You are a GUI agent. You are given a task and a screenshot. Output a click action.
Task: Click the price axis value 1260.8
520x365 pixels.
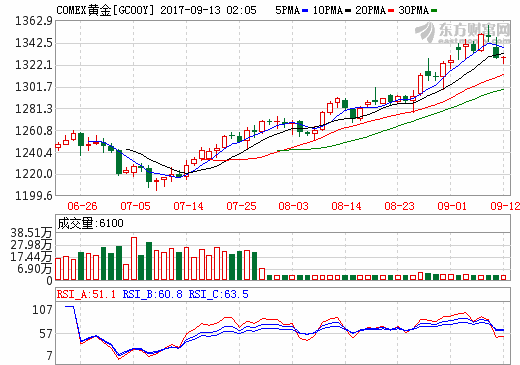click(x=34, y=131)
